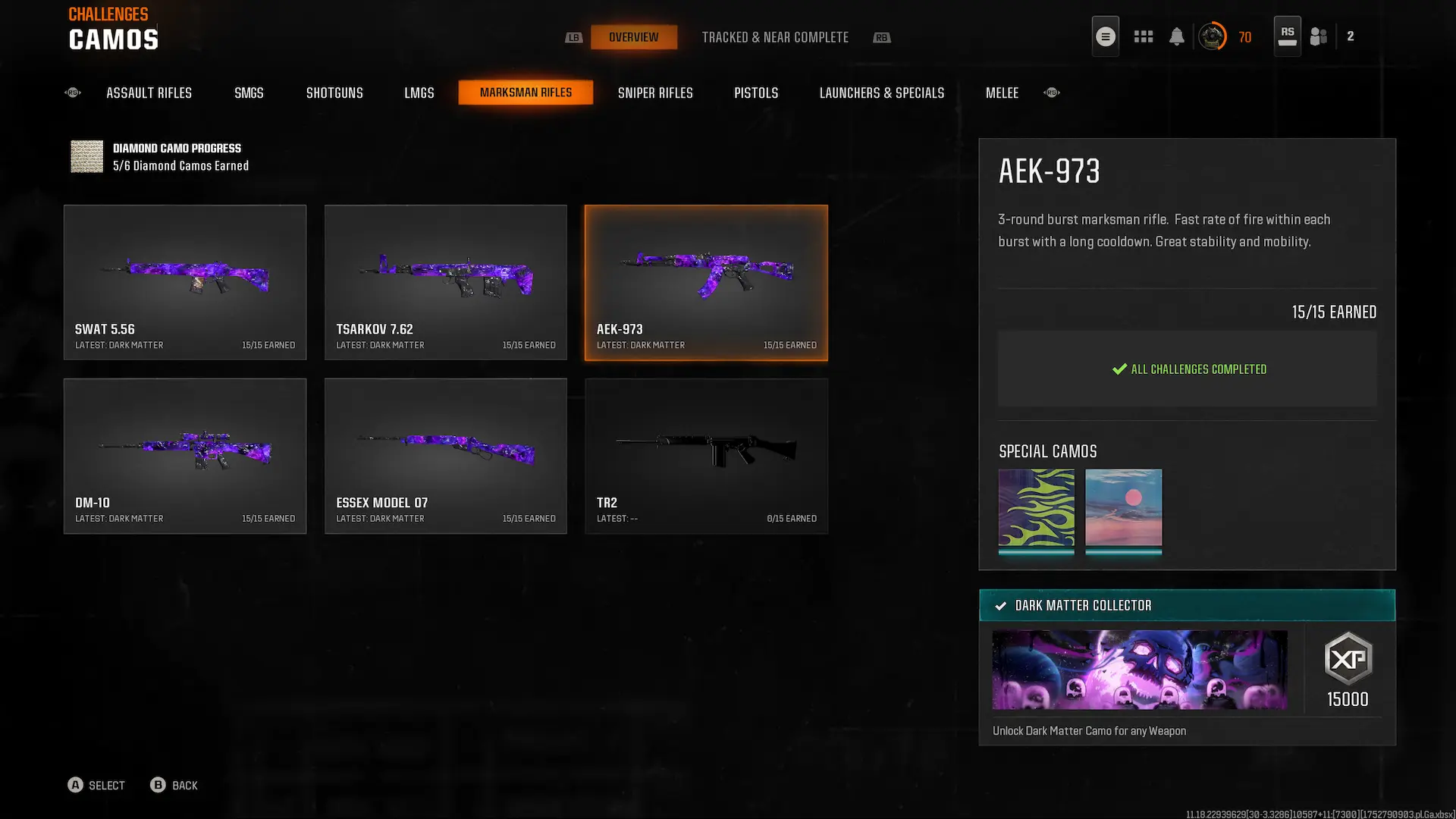Image resolution: width=1456 pixels, height=819 pixels.
Task: Select the green flame special camo swatch
Action: pyautogui.click(x=1036, y=510)
